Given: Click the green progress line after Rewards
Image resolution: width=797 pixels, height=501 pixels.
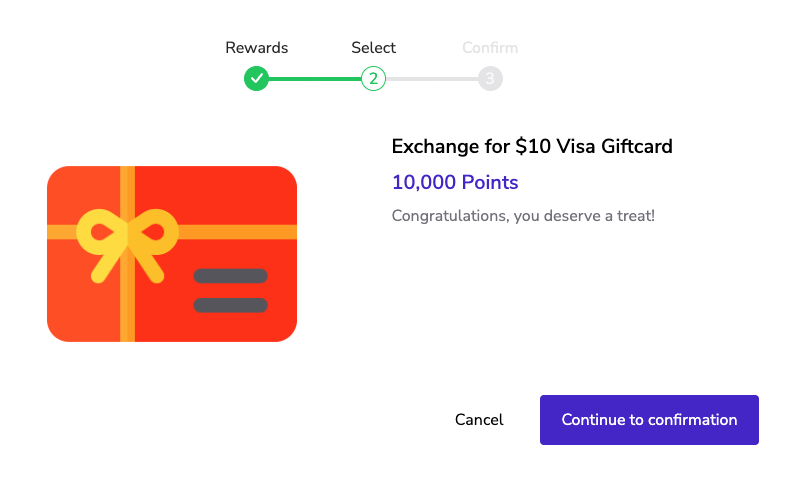Looking at the screenshot, I should (x=315, y=78).
